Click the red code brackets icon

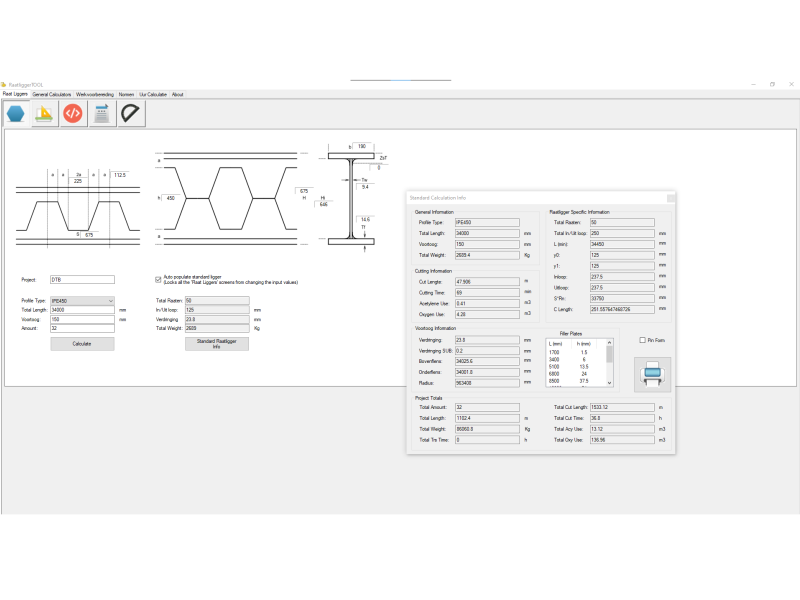coord(72,113)
